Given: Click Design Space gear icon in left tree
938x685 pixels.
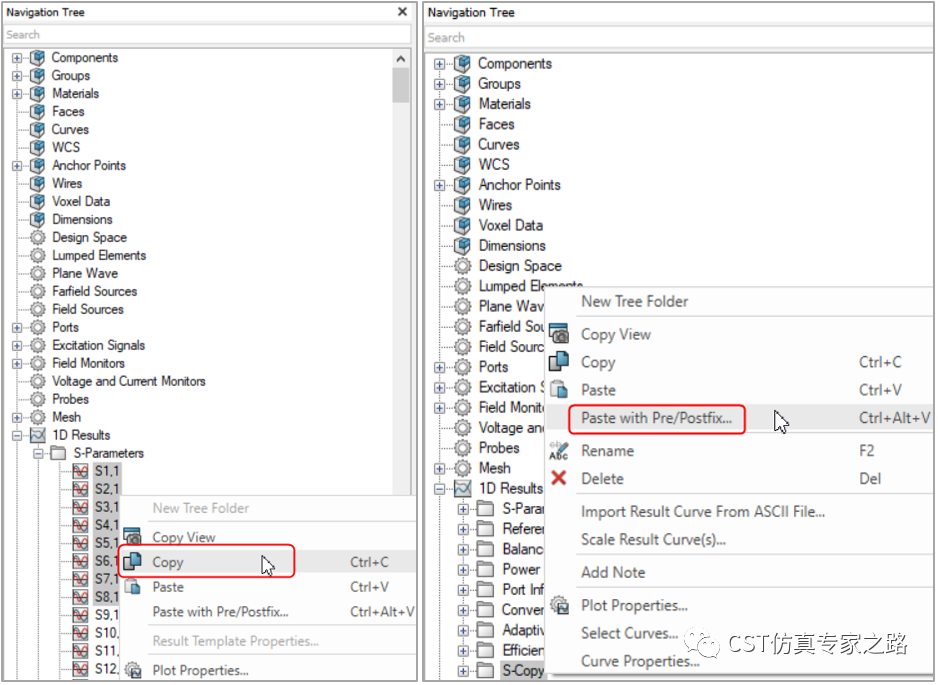Looking at the screenshot, I should click(38, 238).
